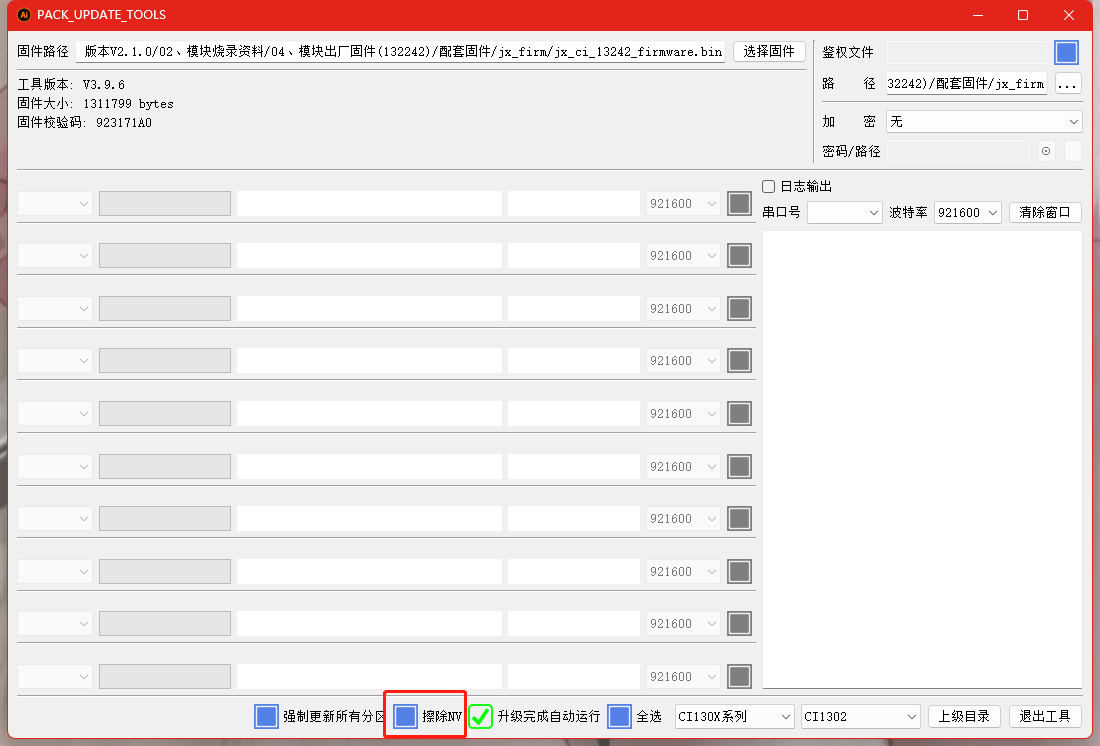Click the gray status square in first row
This screenshot has height=746, width=1100.
click(739, 203)
